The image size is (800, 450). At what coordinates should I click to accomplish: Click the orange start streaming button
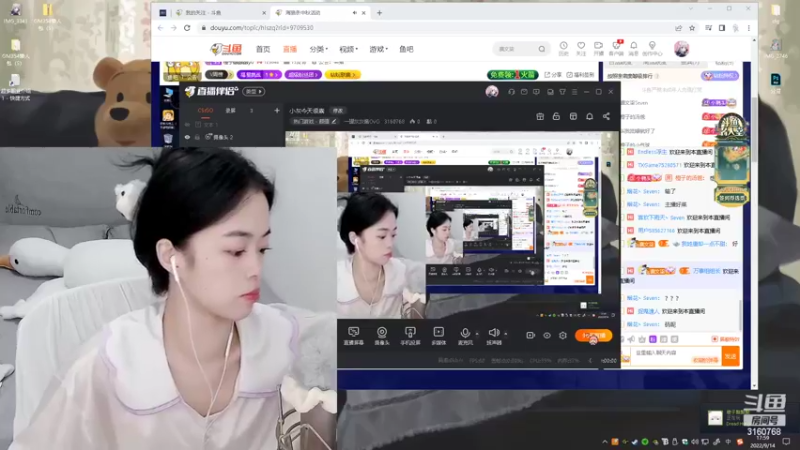[593, 336]
